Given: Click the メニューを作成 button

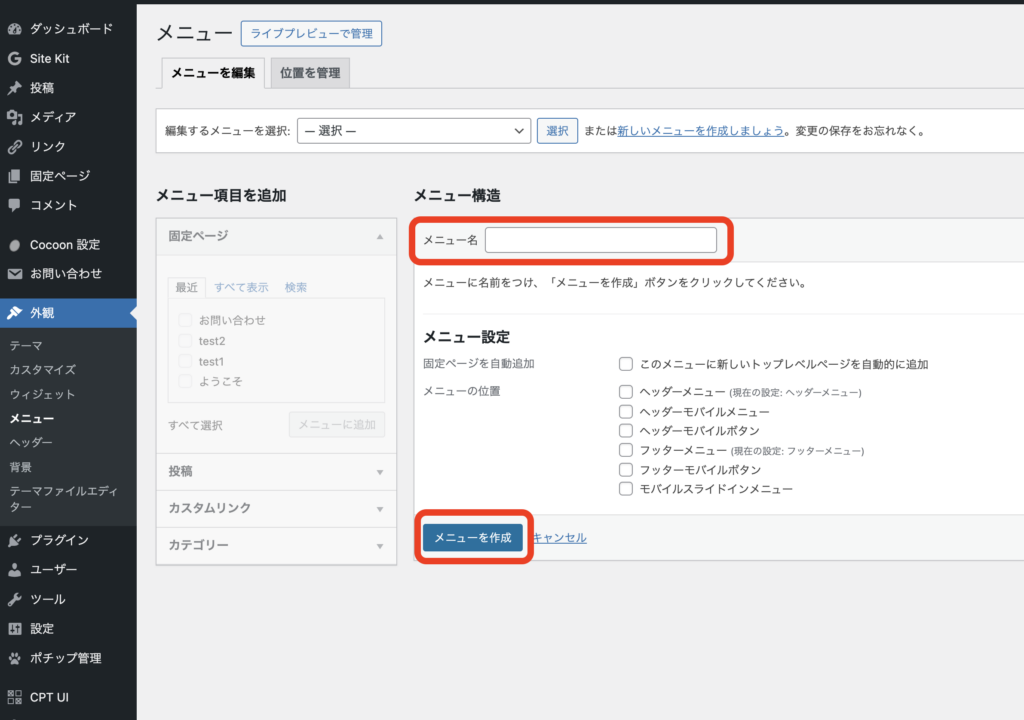Looking at the screenshot, I should 473,537.
